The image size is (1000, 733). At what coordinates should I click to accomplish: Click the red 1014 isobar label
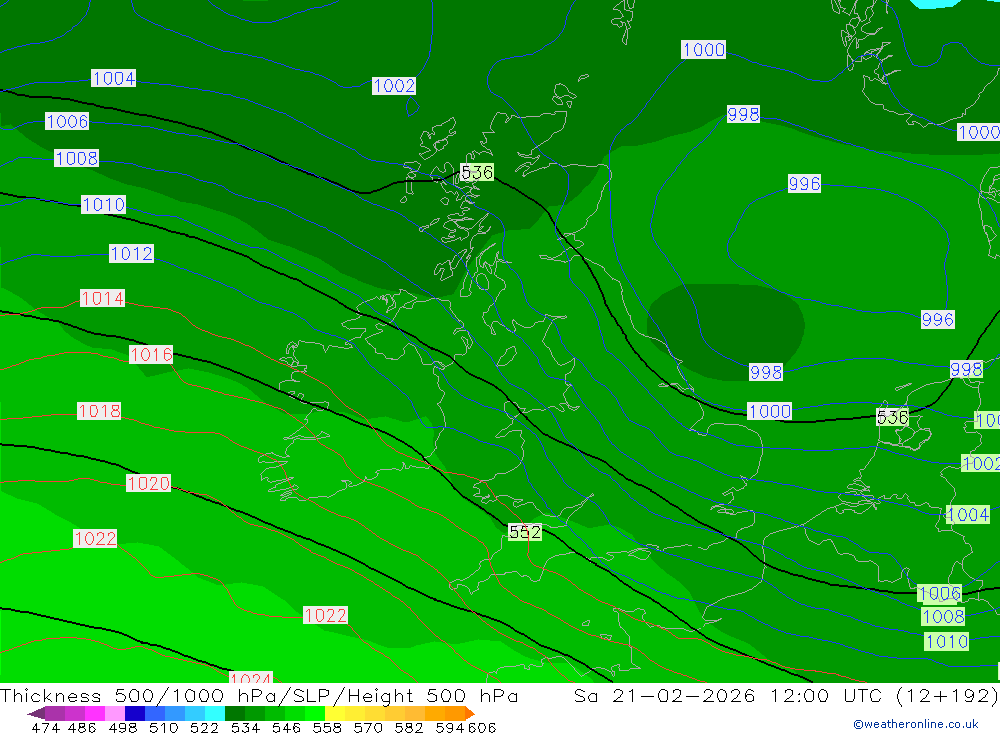pos(102,298)
